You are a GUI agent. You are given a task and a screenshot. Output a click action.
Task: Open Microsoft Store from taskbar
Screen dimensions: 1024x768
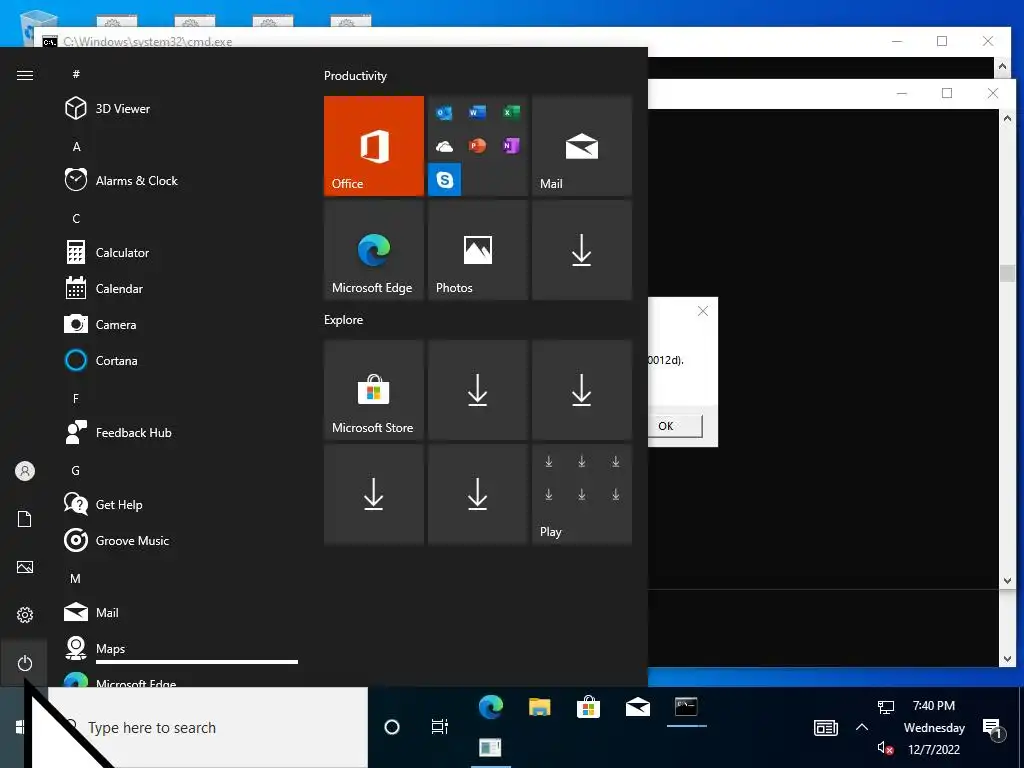pyautogui.click(x=588, y=707)
